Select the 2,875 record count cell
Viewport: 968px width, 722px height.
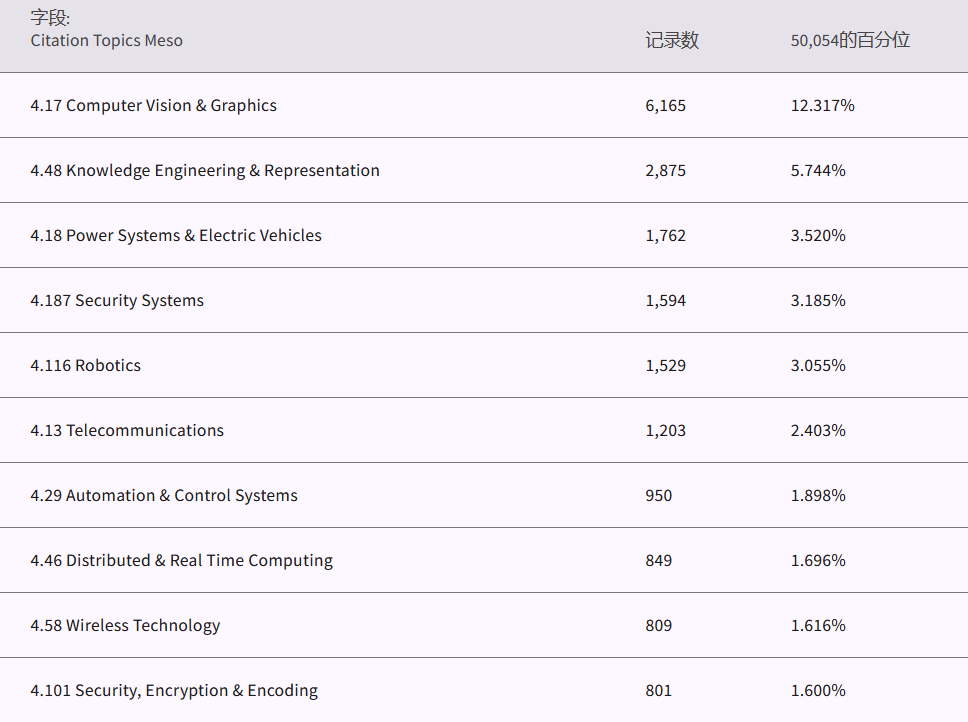[666, 171]
